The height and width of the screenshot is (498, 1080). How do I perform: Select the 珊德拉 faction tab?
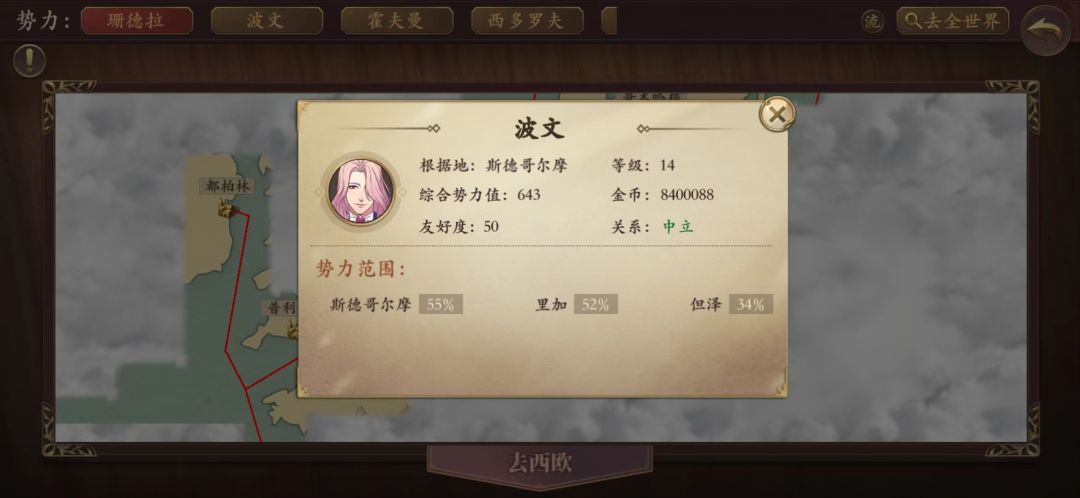[137, 21]
